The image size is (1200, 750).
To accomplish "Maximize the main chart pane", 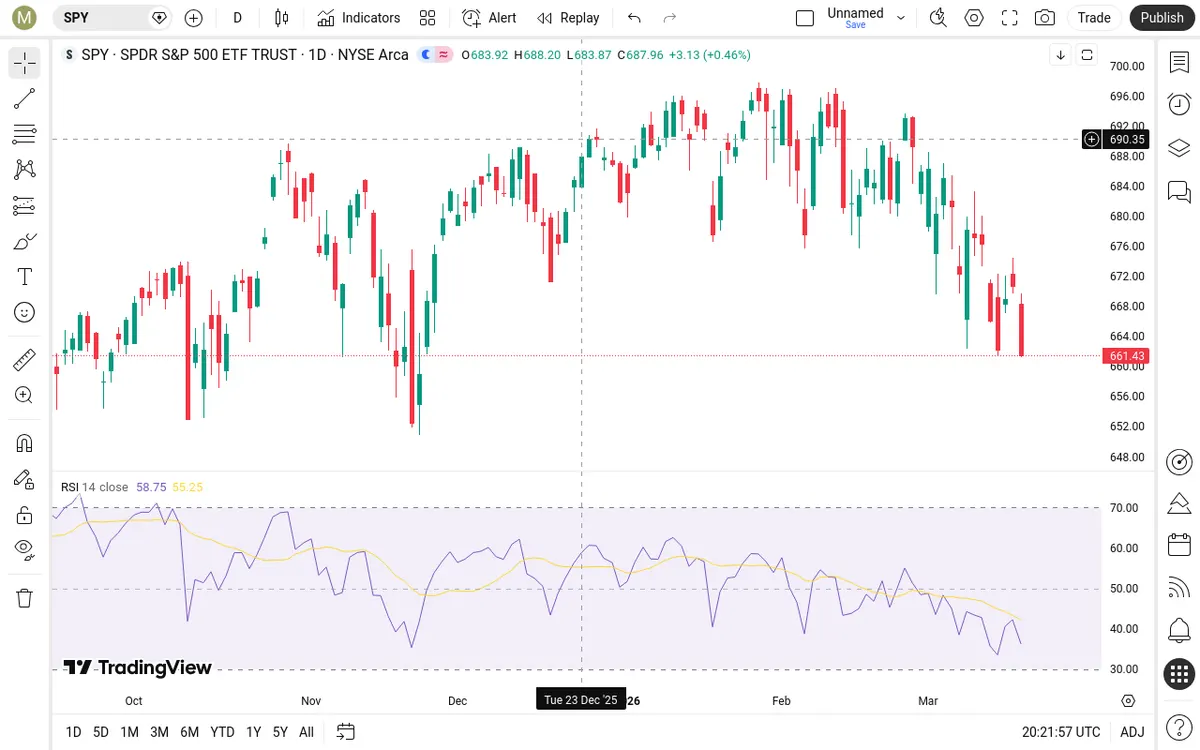I will (x=1087, y=55).
